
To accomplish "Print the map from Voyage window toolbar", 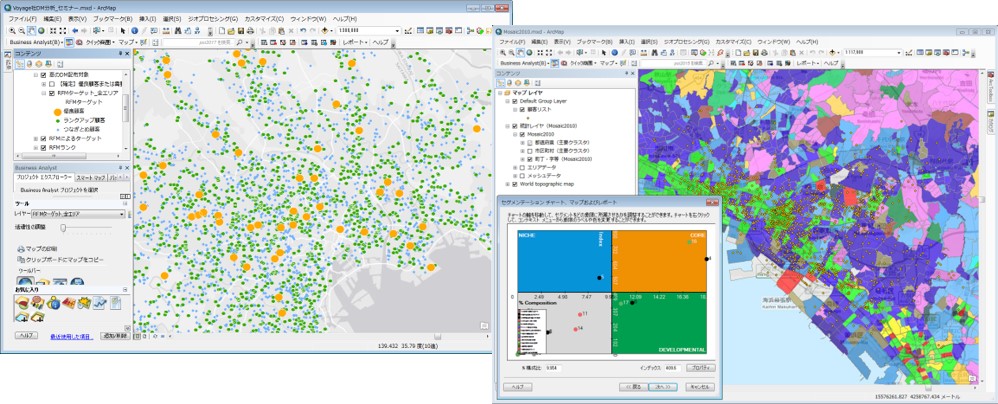I will pyautogui.click(x=250, y=31).
